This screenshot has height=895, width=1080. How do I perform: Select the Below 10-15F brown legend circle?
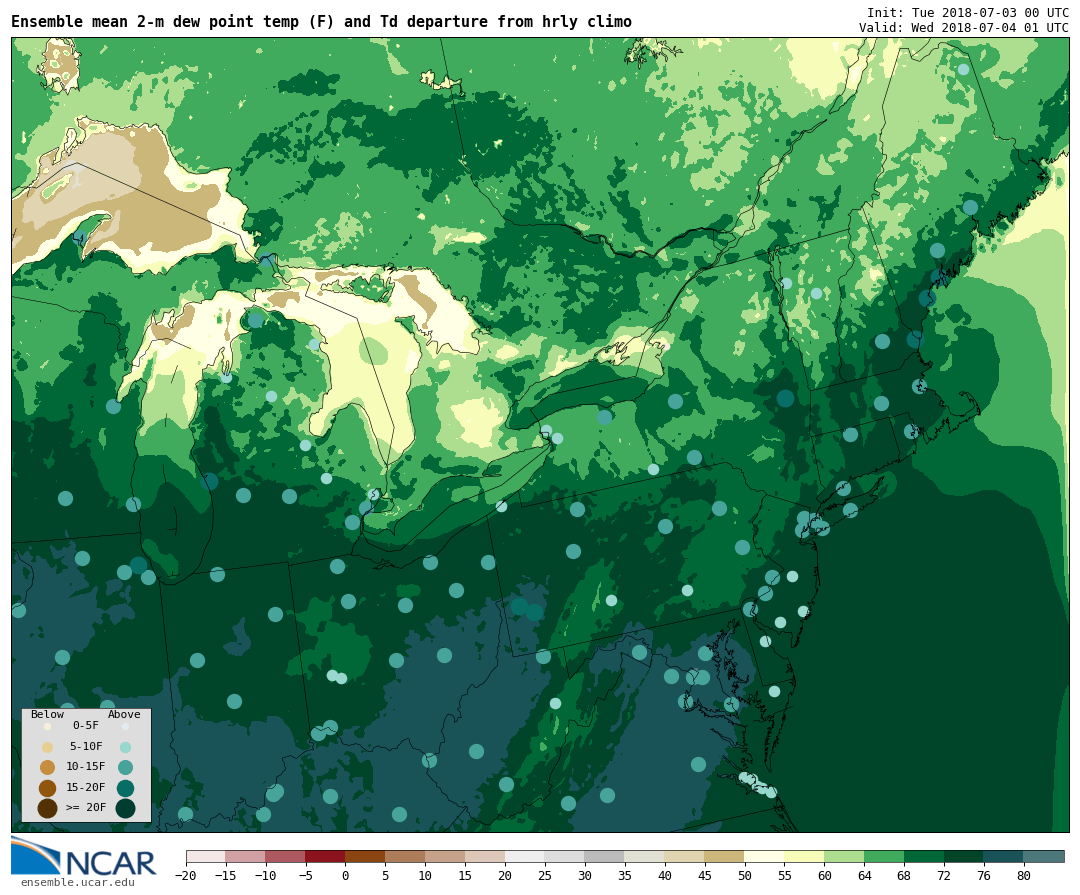point(48,767)
